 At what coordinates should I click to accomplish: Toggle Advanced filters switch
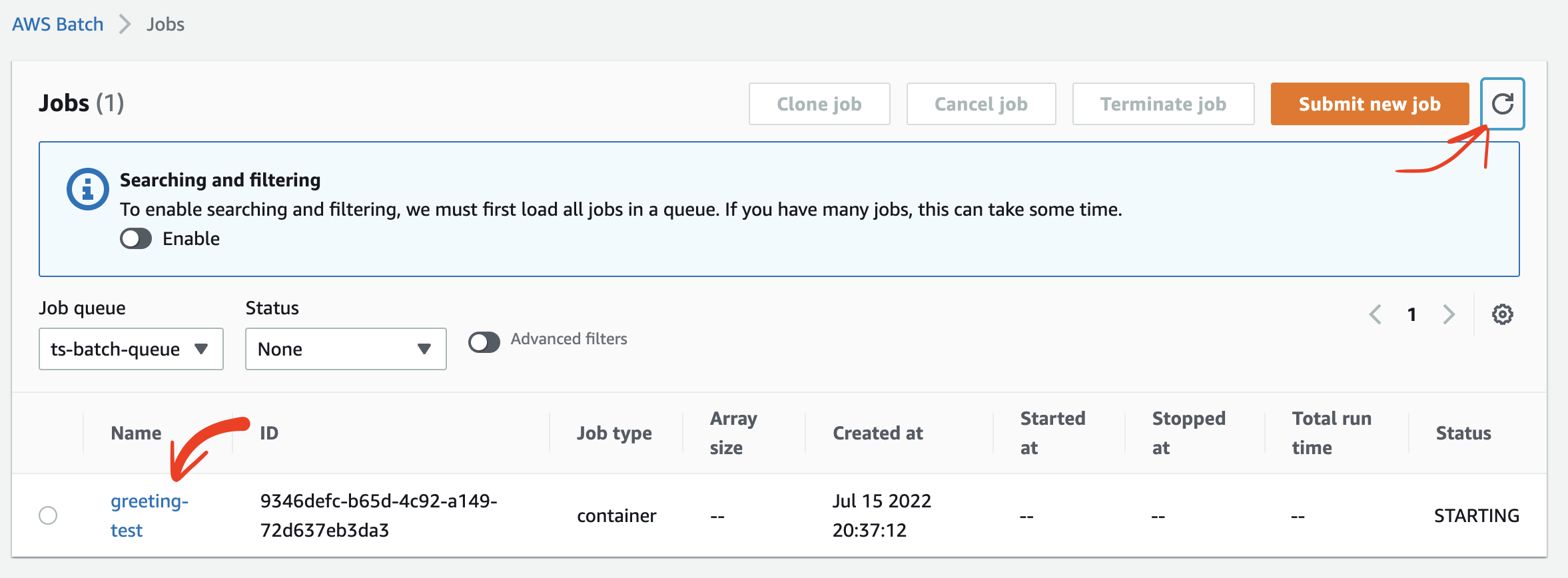484,342
